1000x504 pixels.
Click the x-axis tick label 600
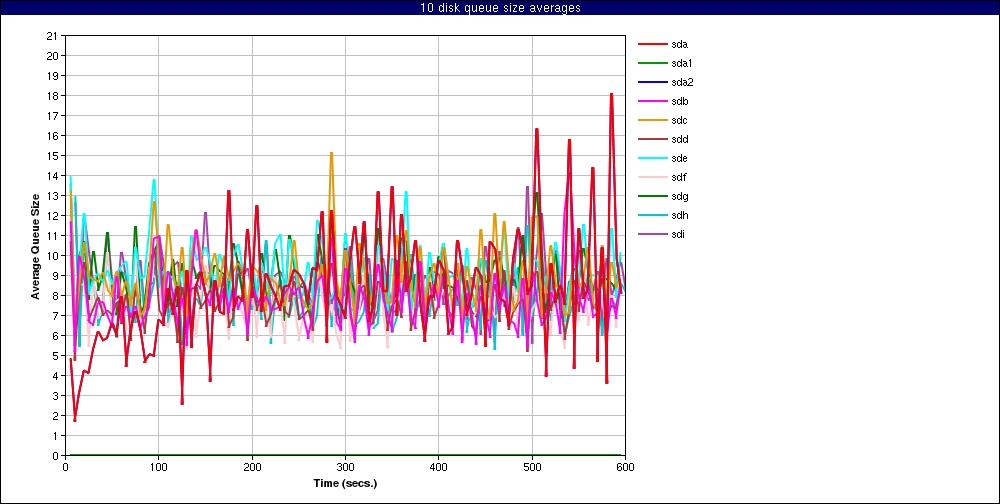624,467
